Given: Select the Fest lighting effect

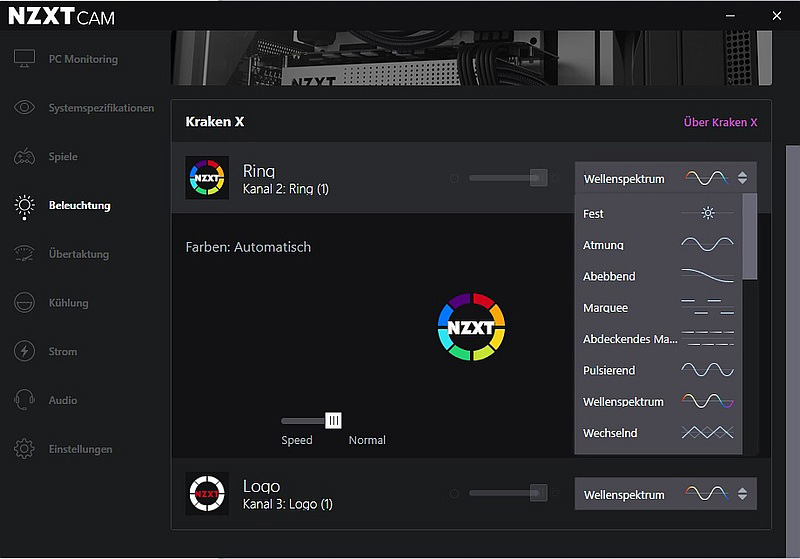Looking at the screenshot, I should pos(658,213).
